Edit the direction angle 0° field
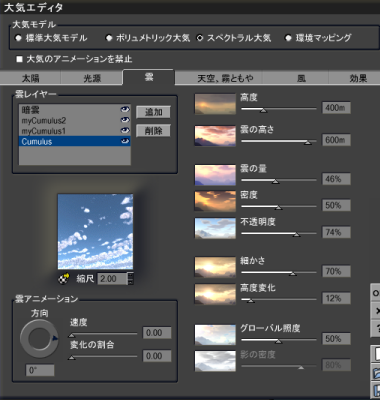The height and width of the screenshot is (400, 380). pyautogui.click(x=40, y=371)
